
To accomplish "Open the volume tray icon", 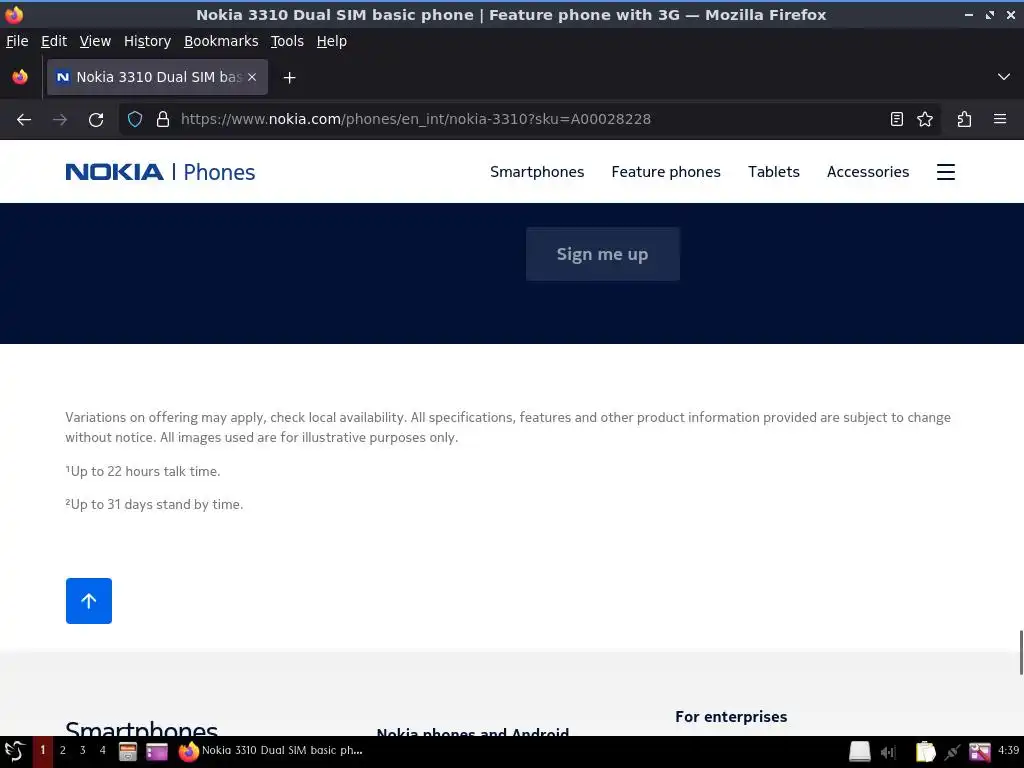I will (x=888, y=752).
